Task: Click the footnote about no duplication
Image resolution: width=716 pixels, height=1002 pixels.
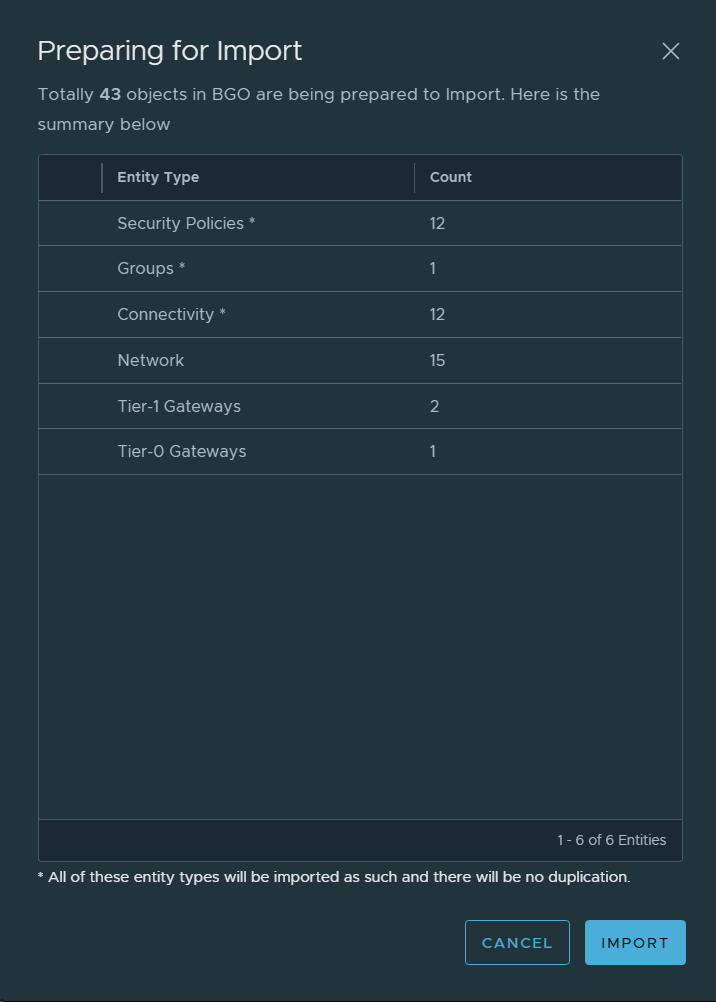Action: point(334,877)
